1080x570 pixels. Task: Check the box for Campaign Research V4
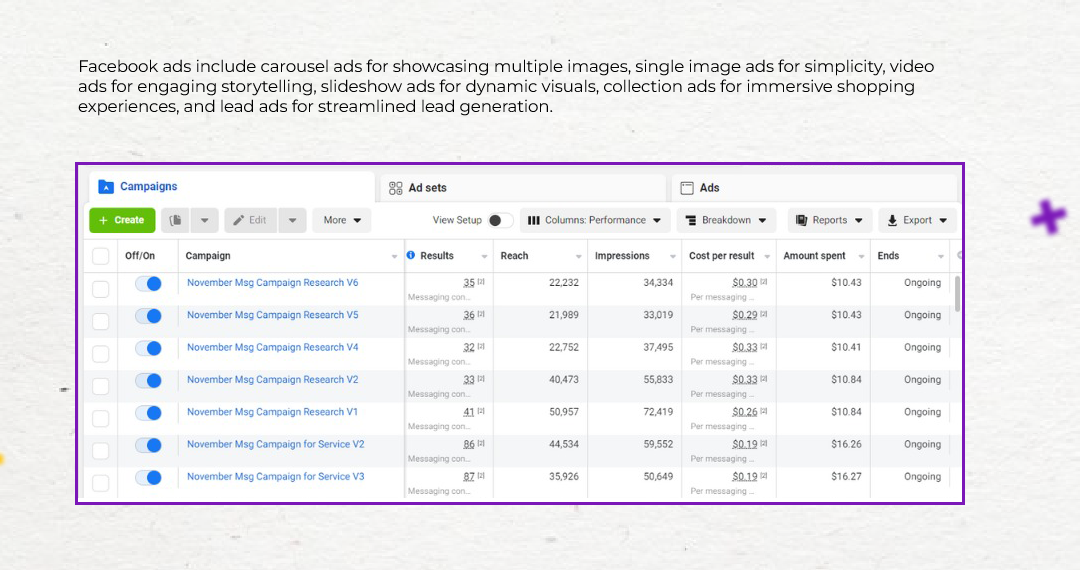(101, 354)
